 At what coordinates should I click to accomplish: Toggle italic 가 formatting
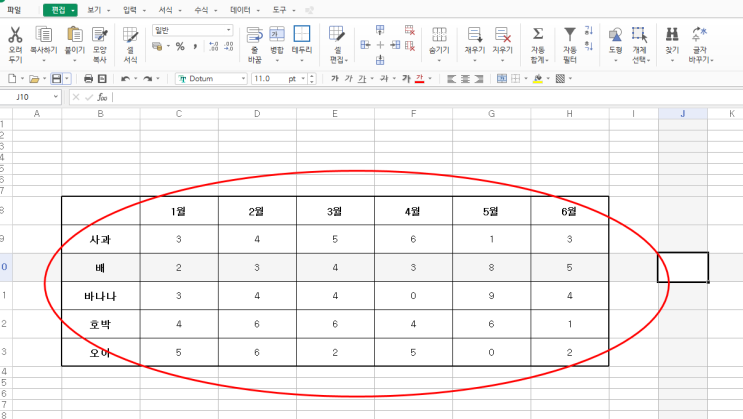(x=349, y=79)
